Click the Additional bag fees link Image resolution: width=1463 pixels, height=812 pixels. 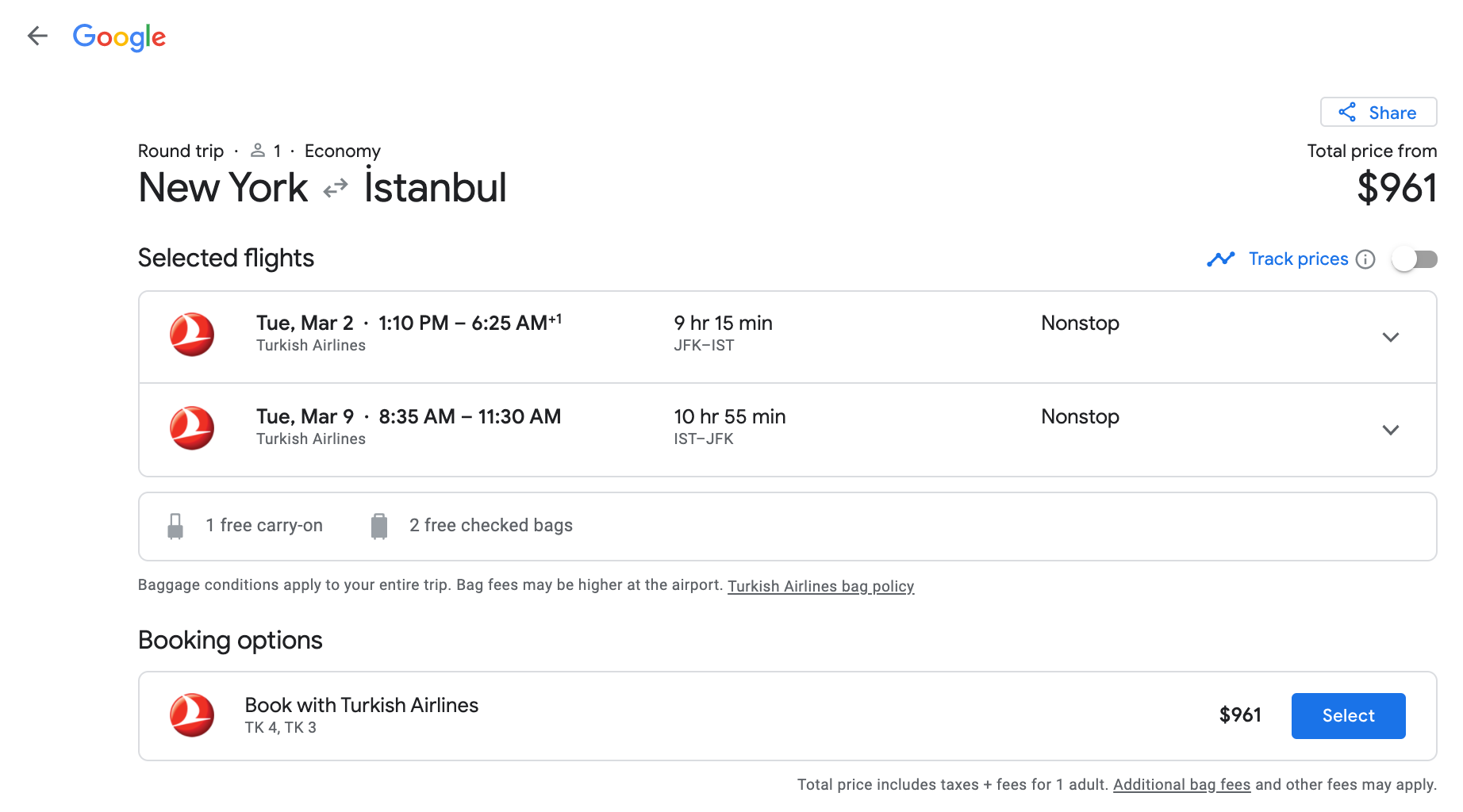[1181, 784]
